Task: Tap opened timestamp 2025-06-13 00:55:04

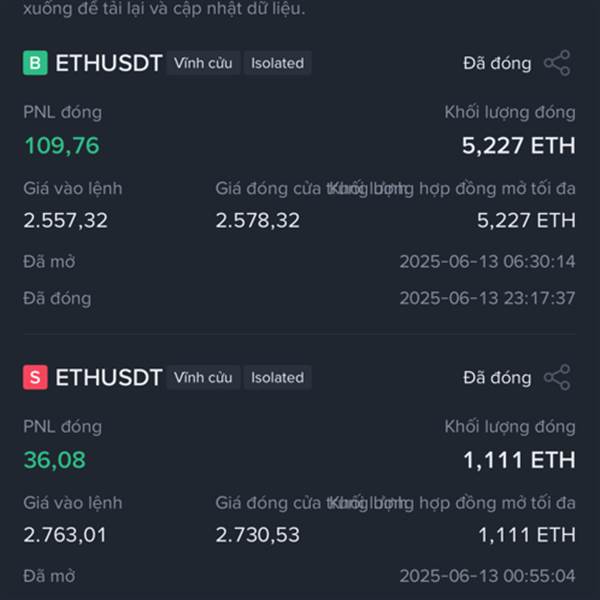Action: [487, 576]
